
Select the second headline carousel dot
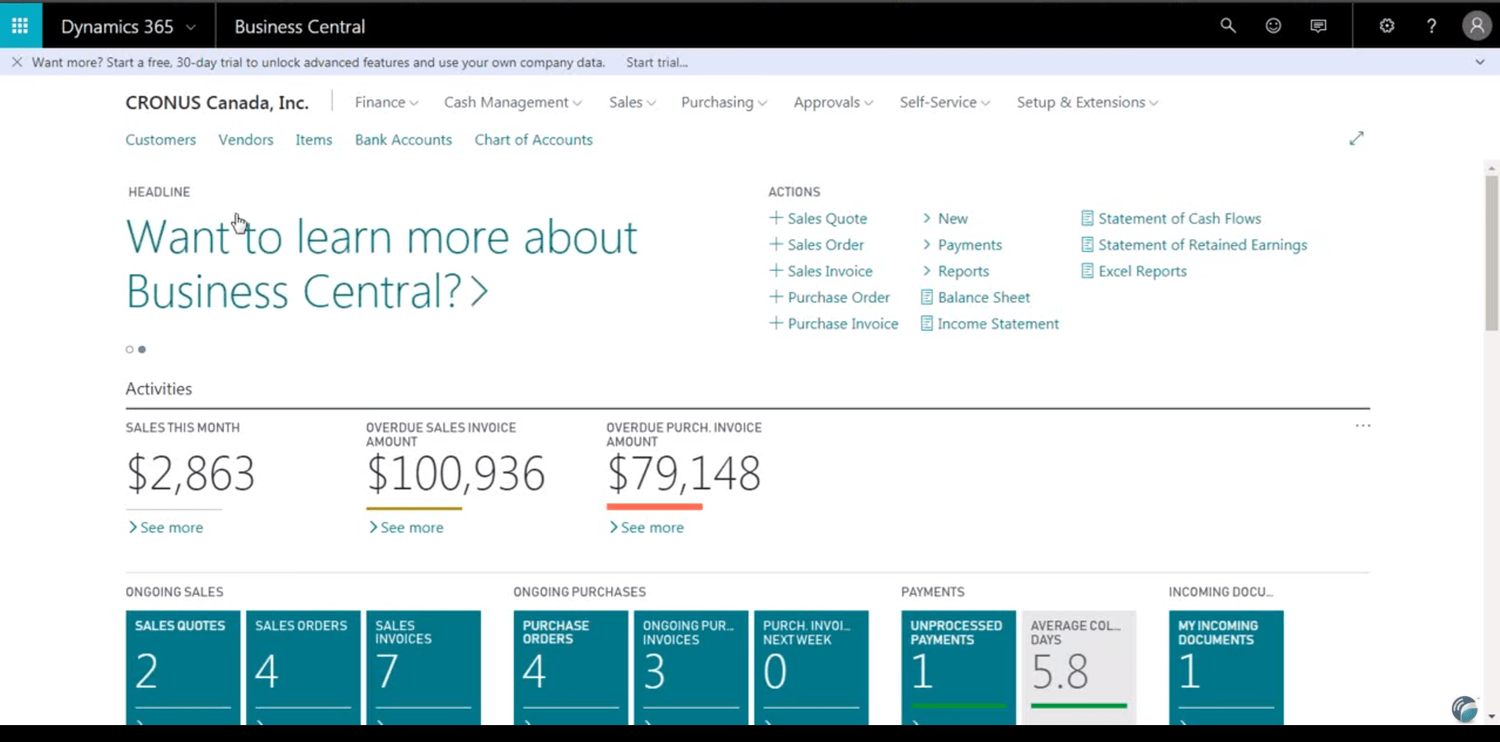pyautogui.click(x=142, y=349)
